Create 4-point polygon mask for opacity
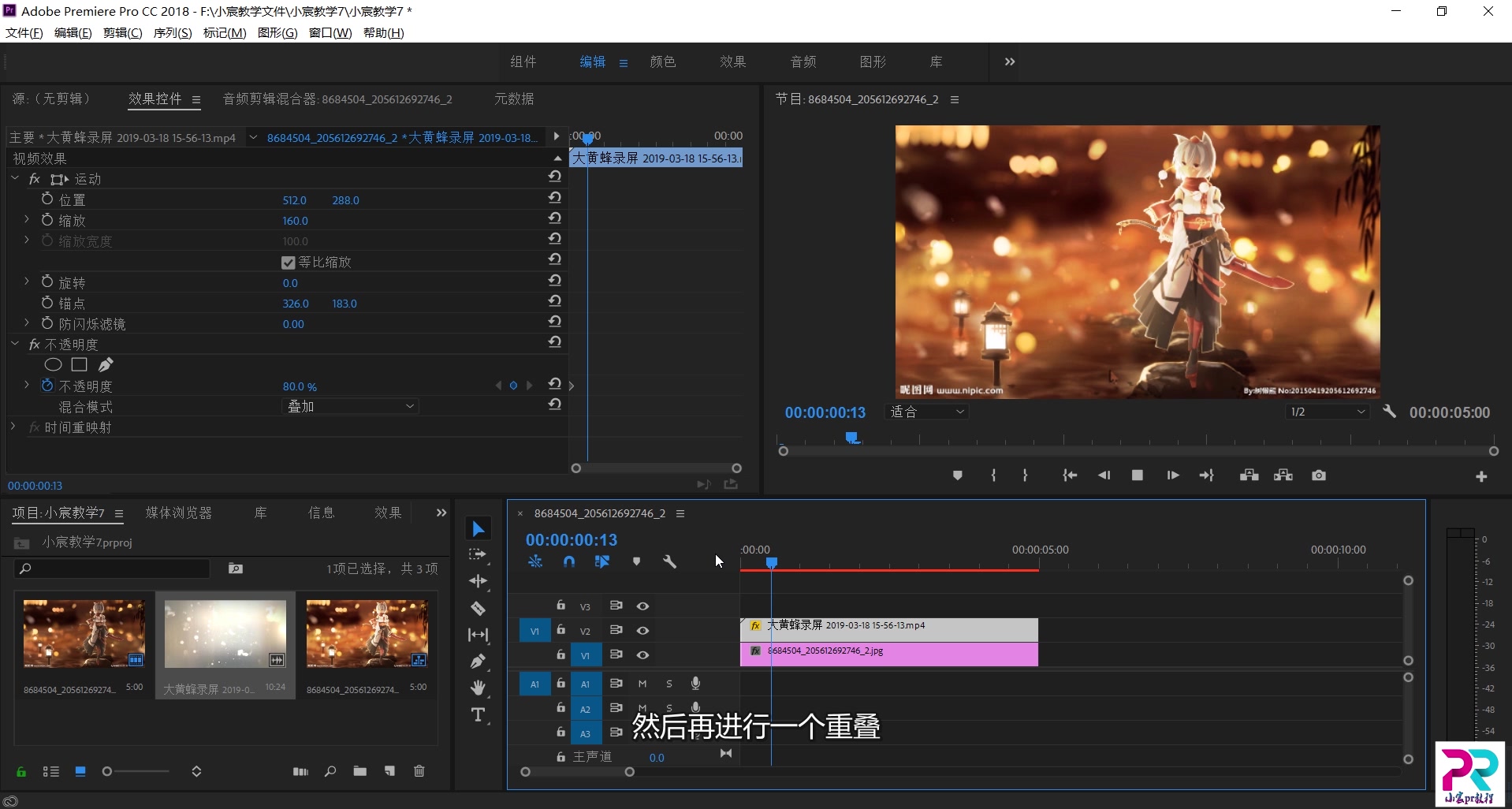This screenshot has height=809, width=1512. tap(79, 364)
